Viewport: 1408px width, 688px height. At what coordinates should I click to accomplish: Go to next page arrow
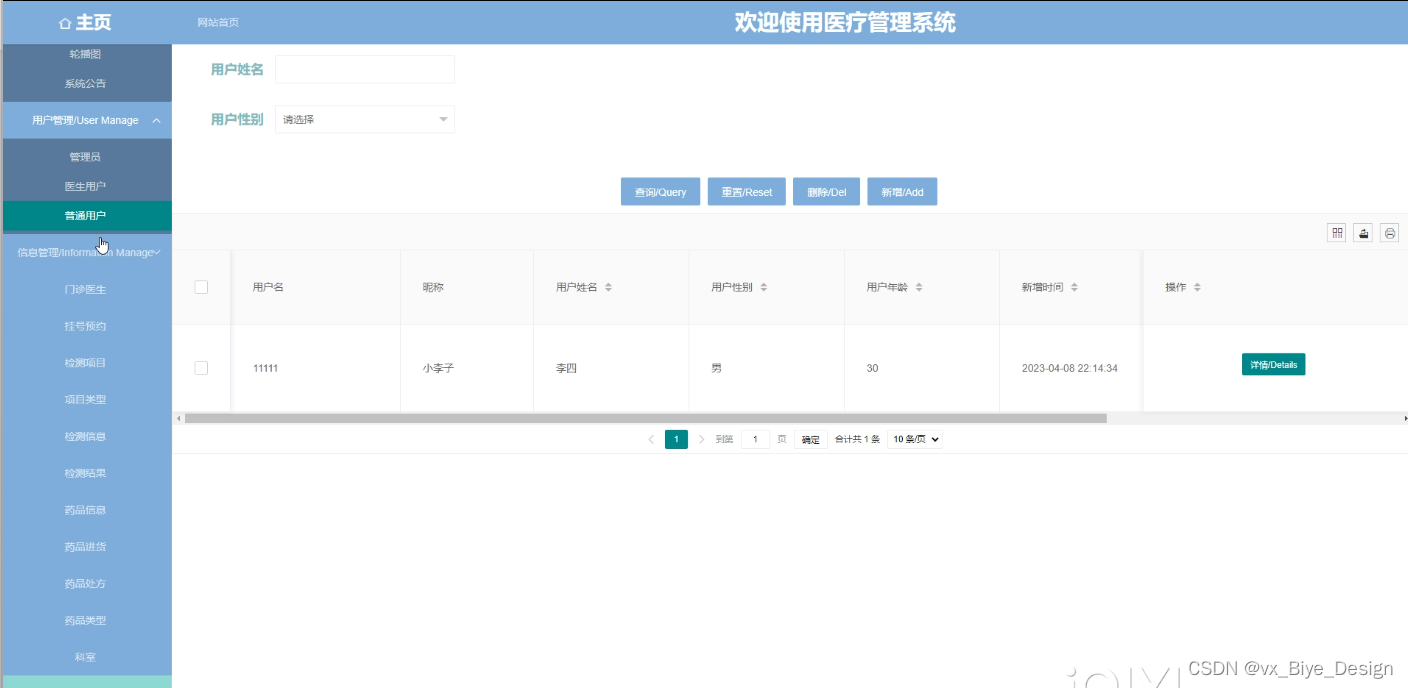701,439
